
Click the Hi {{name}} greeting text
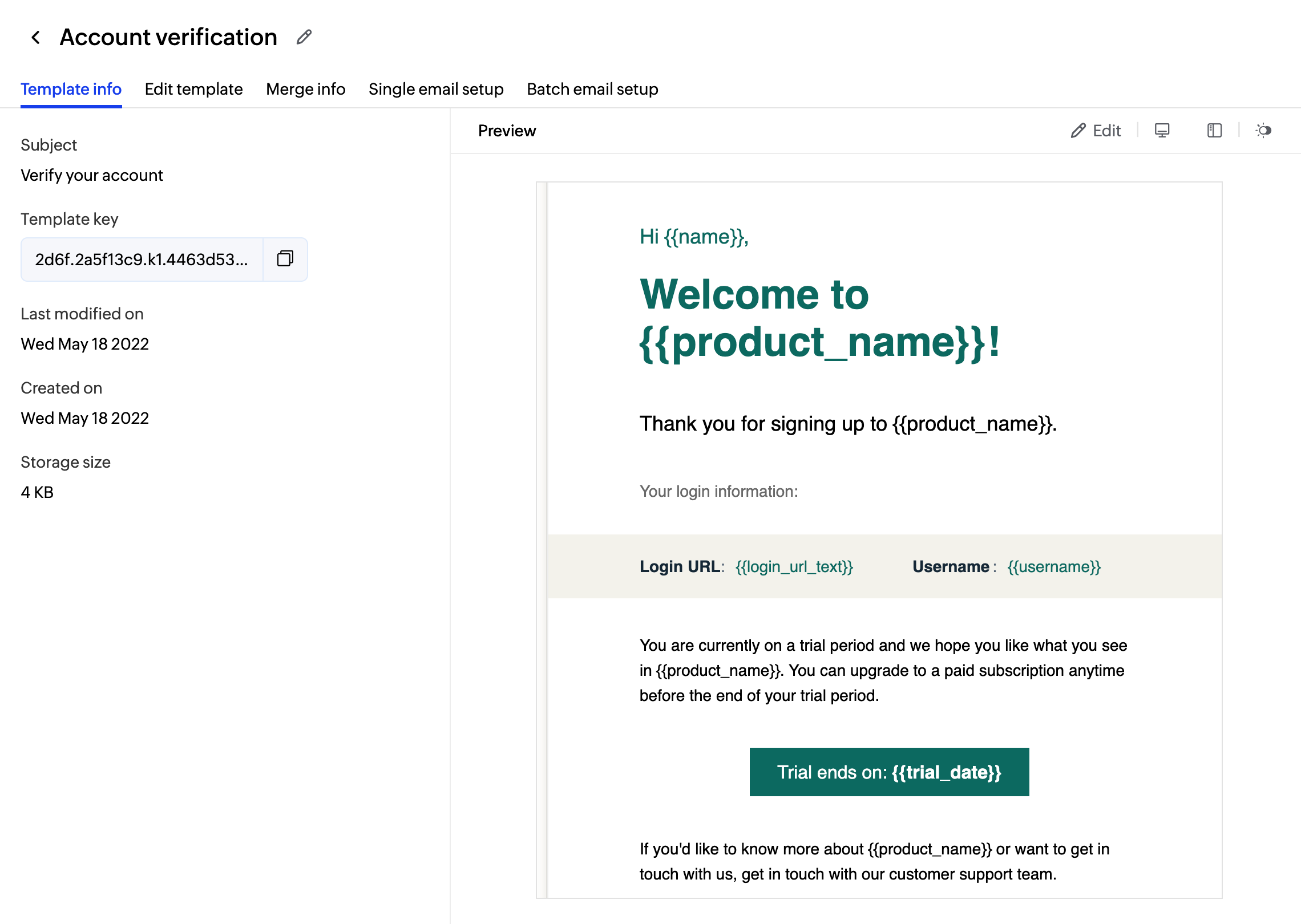pyautogui.click(x=694, y=237)
